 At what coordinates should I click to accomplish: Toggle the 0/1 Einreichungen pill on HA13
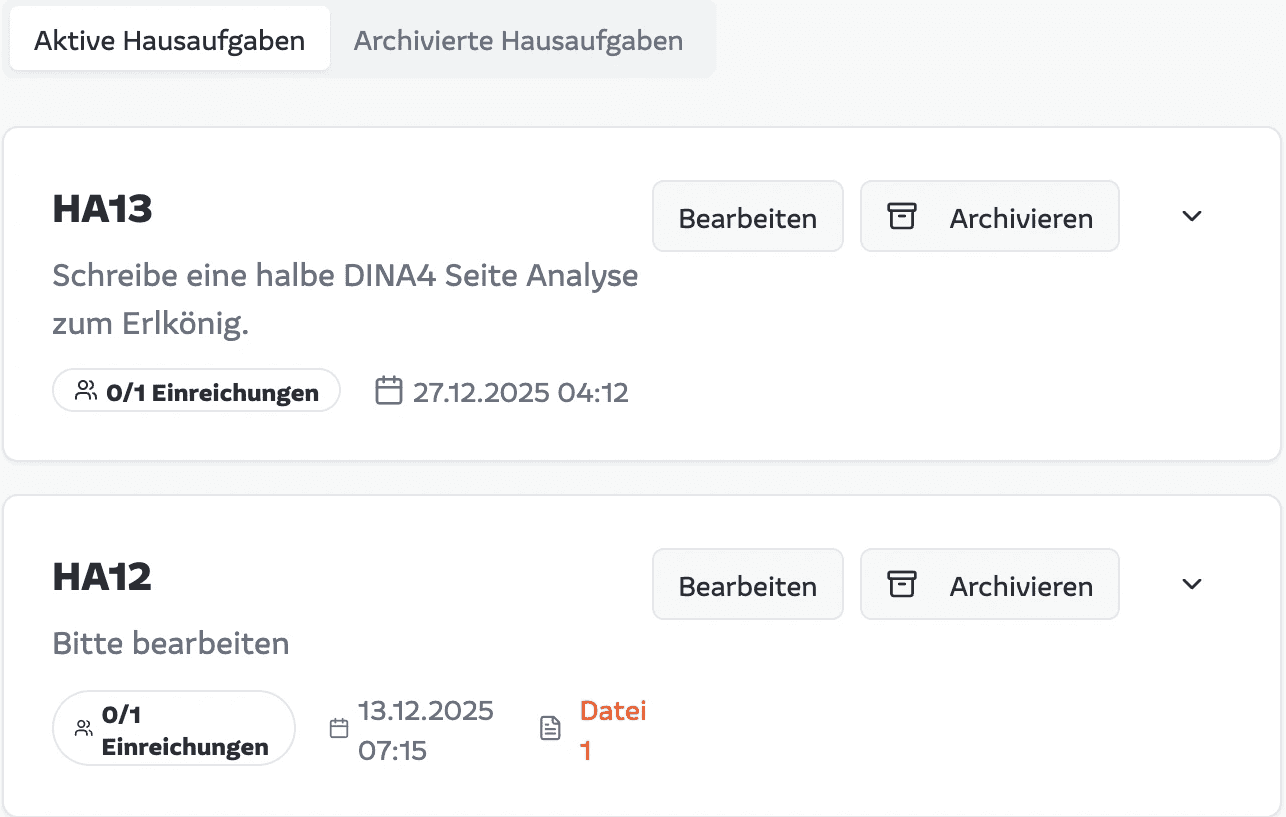click(196, 390)
